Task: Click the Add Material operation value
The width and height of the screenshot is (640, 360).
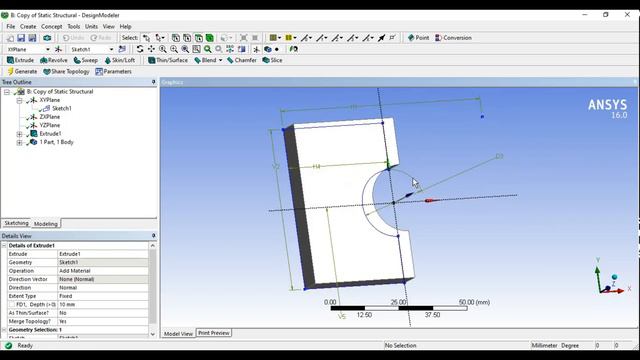Action: 103,271
